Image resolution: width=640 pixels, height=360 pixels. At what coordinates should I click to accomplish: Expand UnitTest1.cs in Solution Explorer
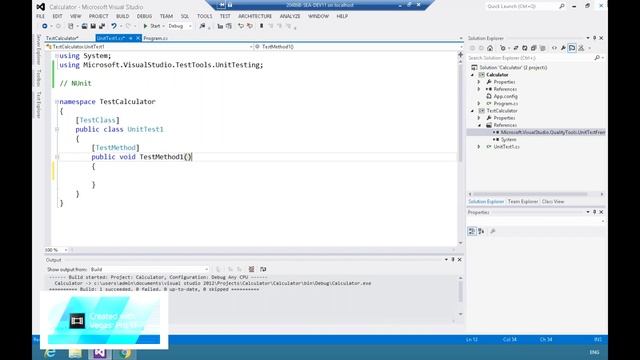click(480, 147)
